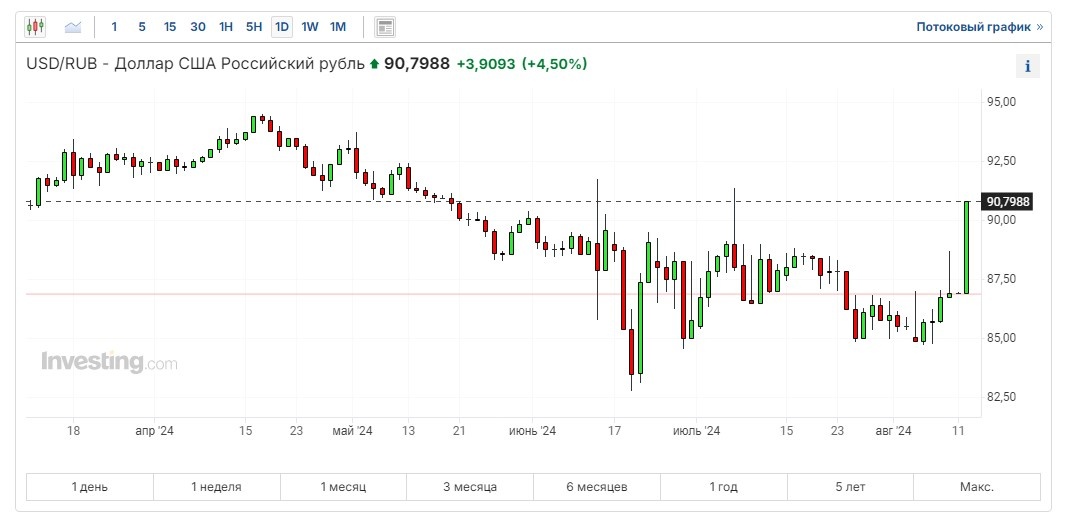1069x525 pixels.
Task: Click the 95,00 axis label
Action: point(1002,102)
